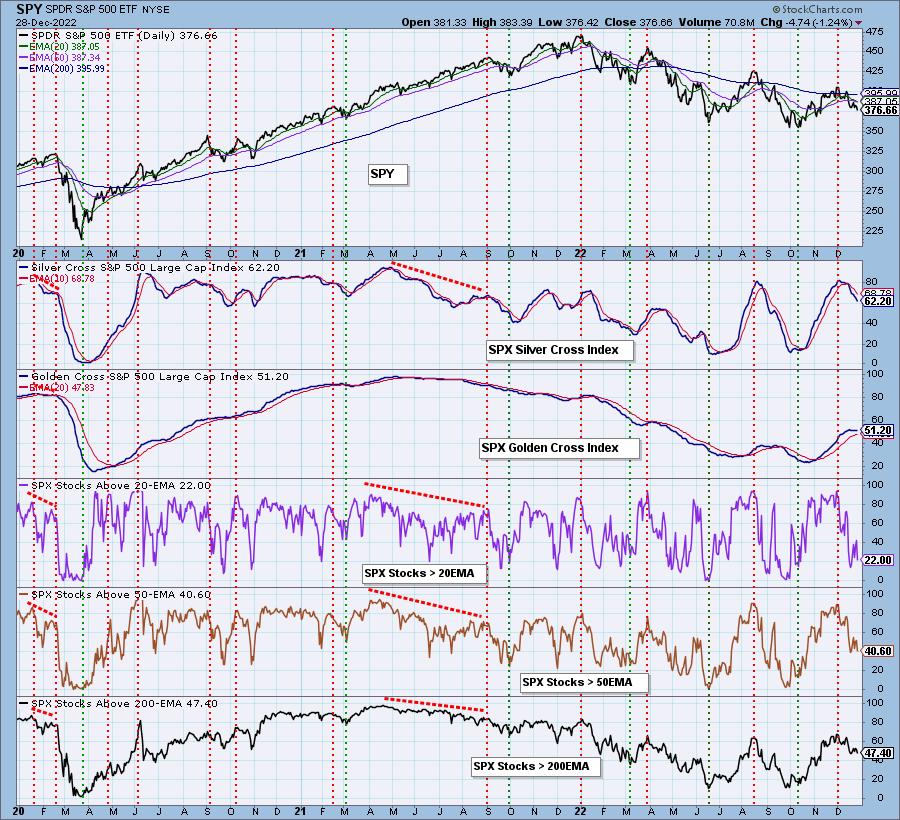Click the SPX Stocks Above 20-EMA legend
The height and width of the screenshot is (820, 900).
(115, 485)
